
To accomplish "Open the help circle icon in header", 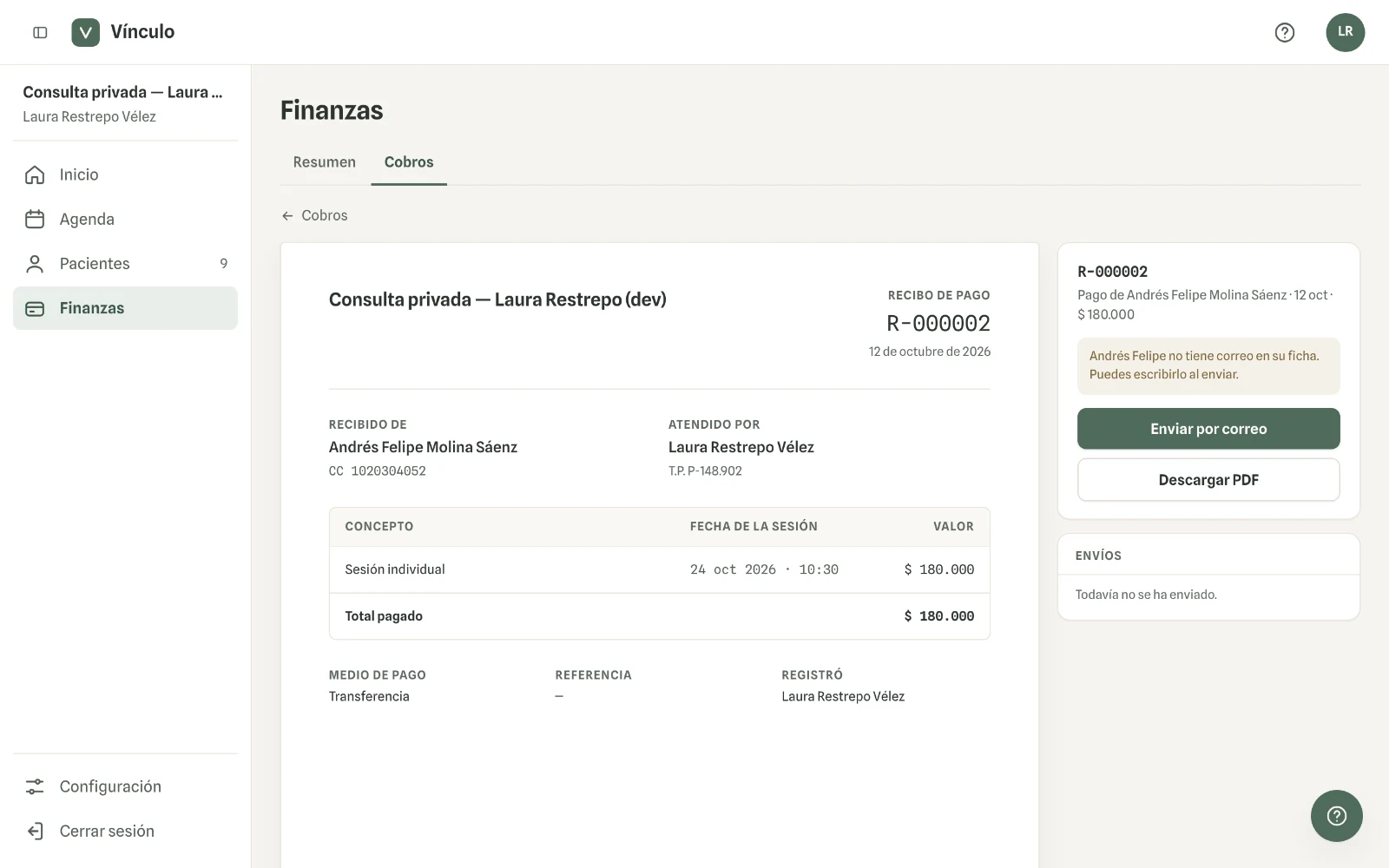I will click(1284, 32).
